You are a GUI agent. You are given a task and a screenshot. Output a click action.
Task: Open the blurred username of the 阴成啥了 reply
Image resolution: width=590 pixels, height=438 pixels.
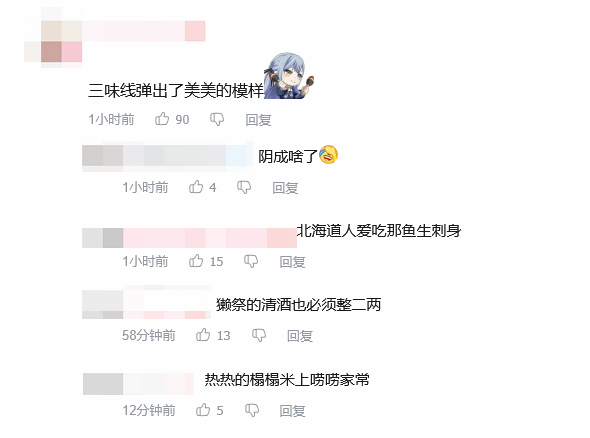(x=167, y=156)
